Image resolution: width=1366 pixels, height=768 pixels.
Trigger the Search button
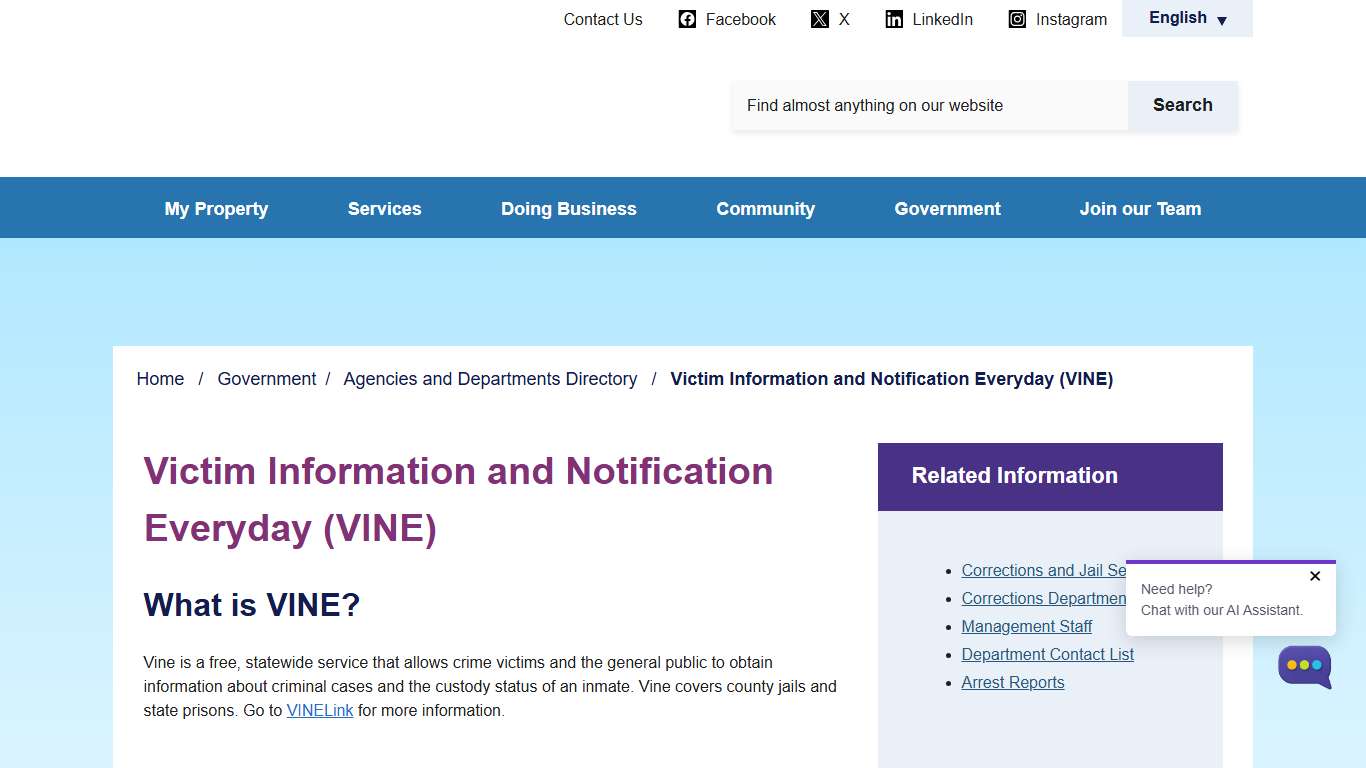1182,104
